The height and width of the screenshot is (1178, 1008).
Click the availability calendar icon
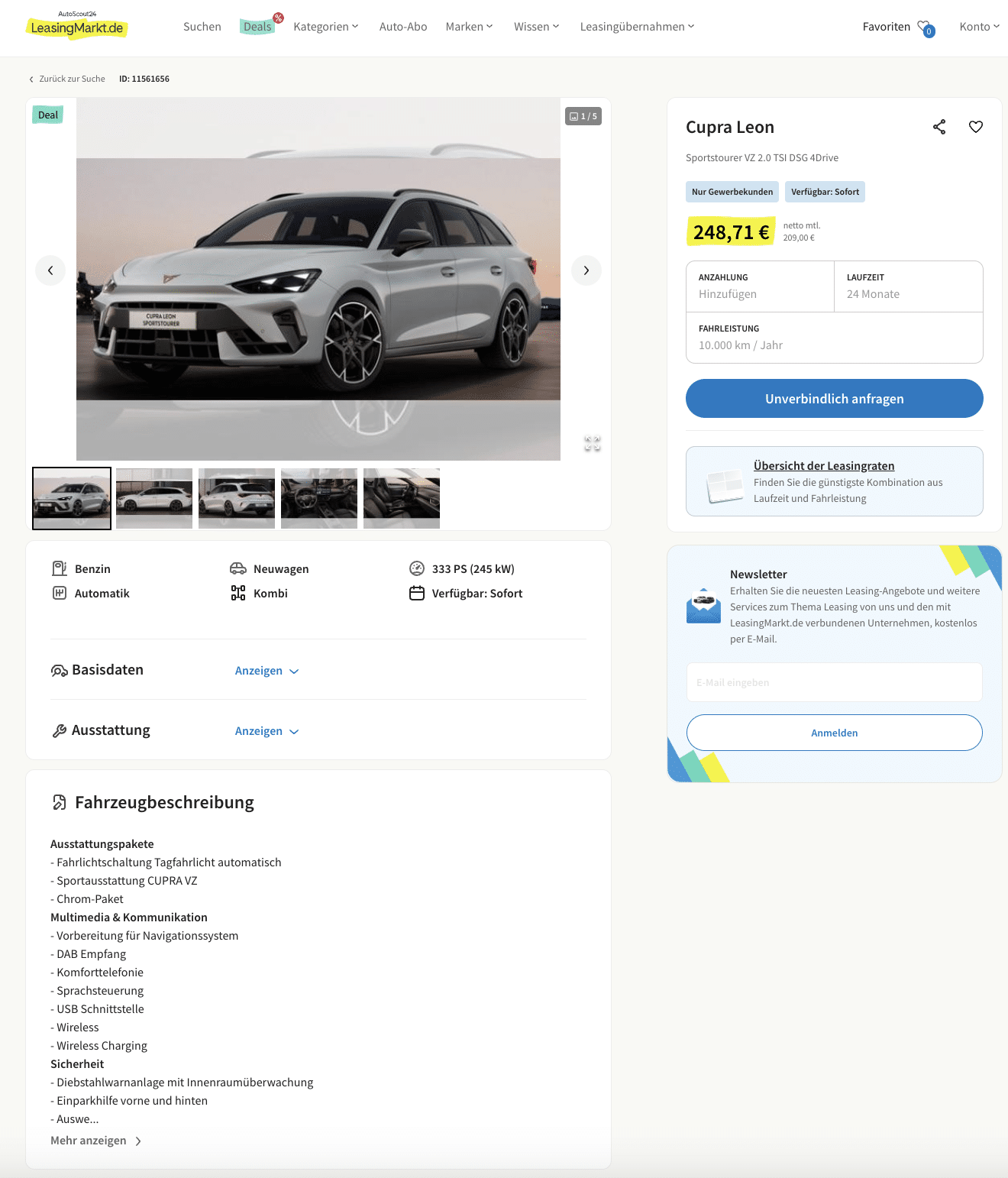pos(417,593)
